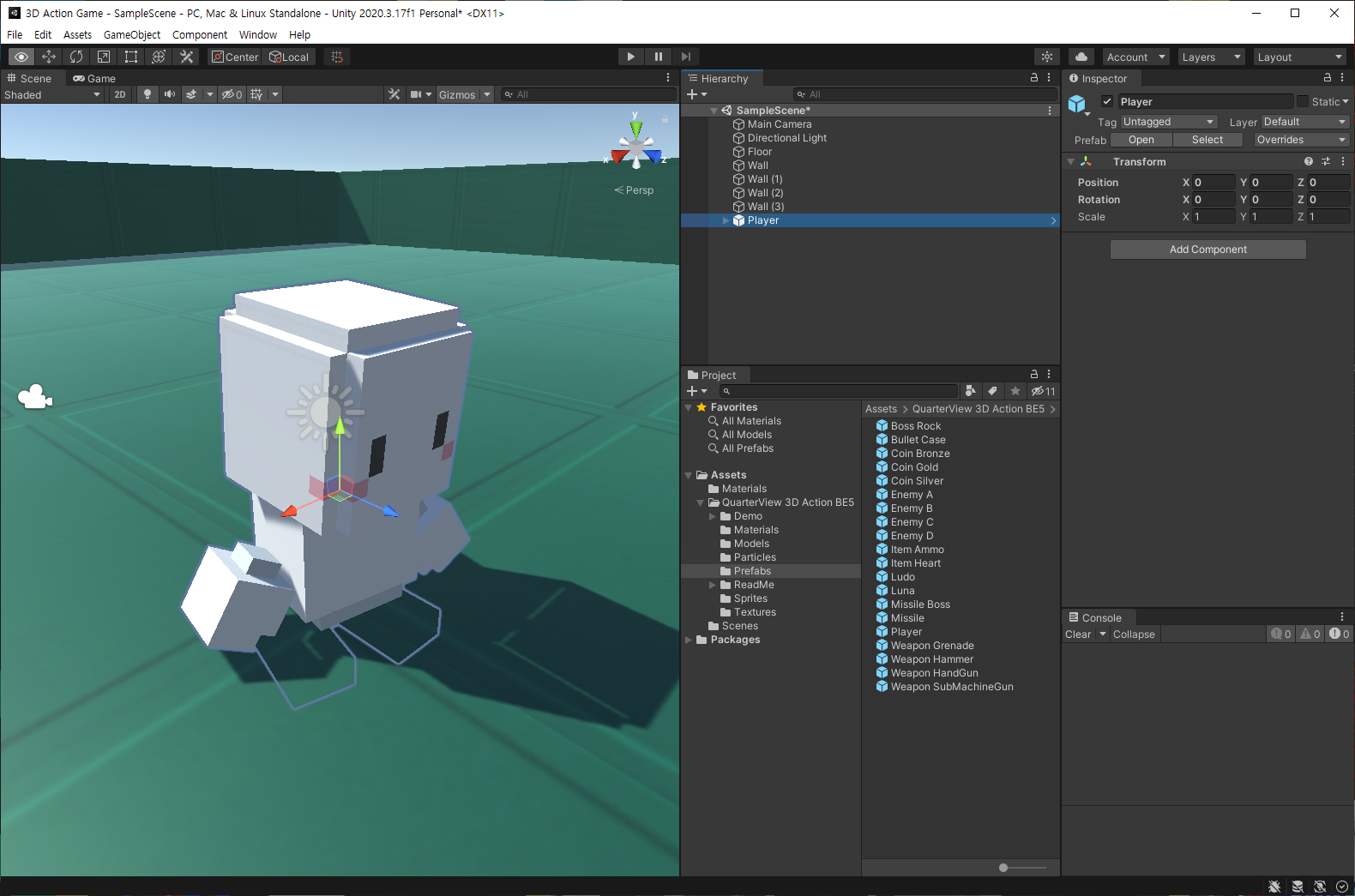The width and height of the screenshot is (1355, 896).
Task: Open the Layer Default dropdown
Action: 1304,122
